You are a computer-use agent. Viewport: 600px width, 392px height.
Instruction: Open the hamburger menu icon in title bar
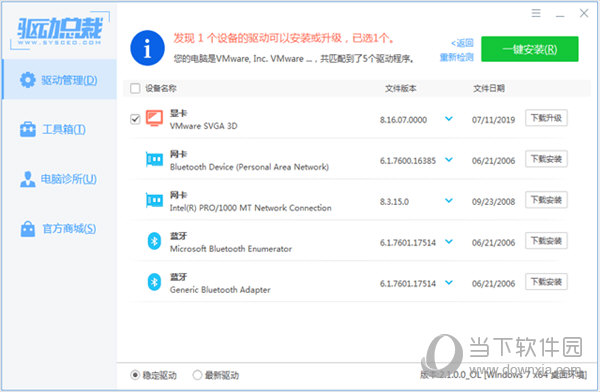coord(536,13)
